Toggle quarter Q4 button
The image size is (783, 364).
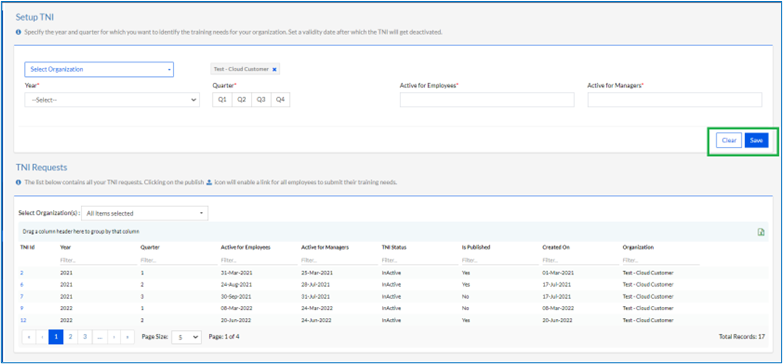pos(280,100)
